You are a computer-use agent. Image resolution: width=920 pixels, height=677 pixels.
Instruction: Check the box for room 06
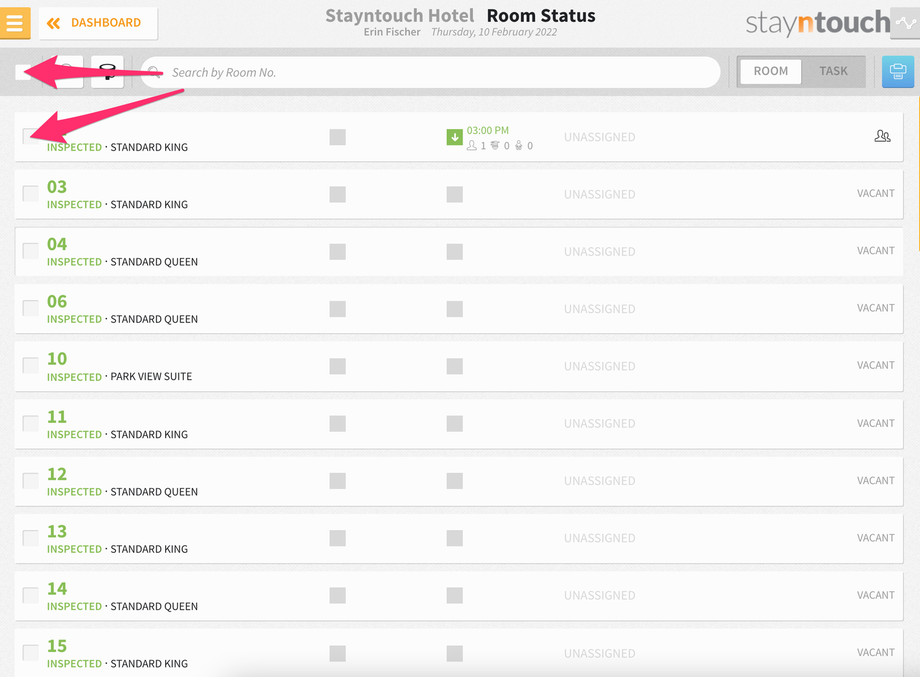(31, 308)
